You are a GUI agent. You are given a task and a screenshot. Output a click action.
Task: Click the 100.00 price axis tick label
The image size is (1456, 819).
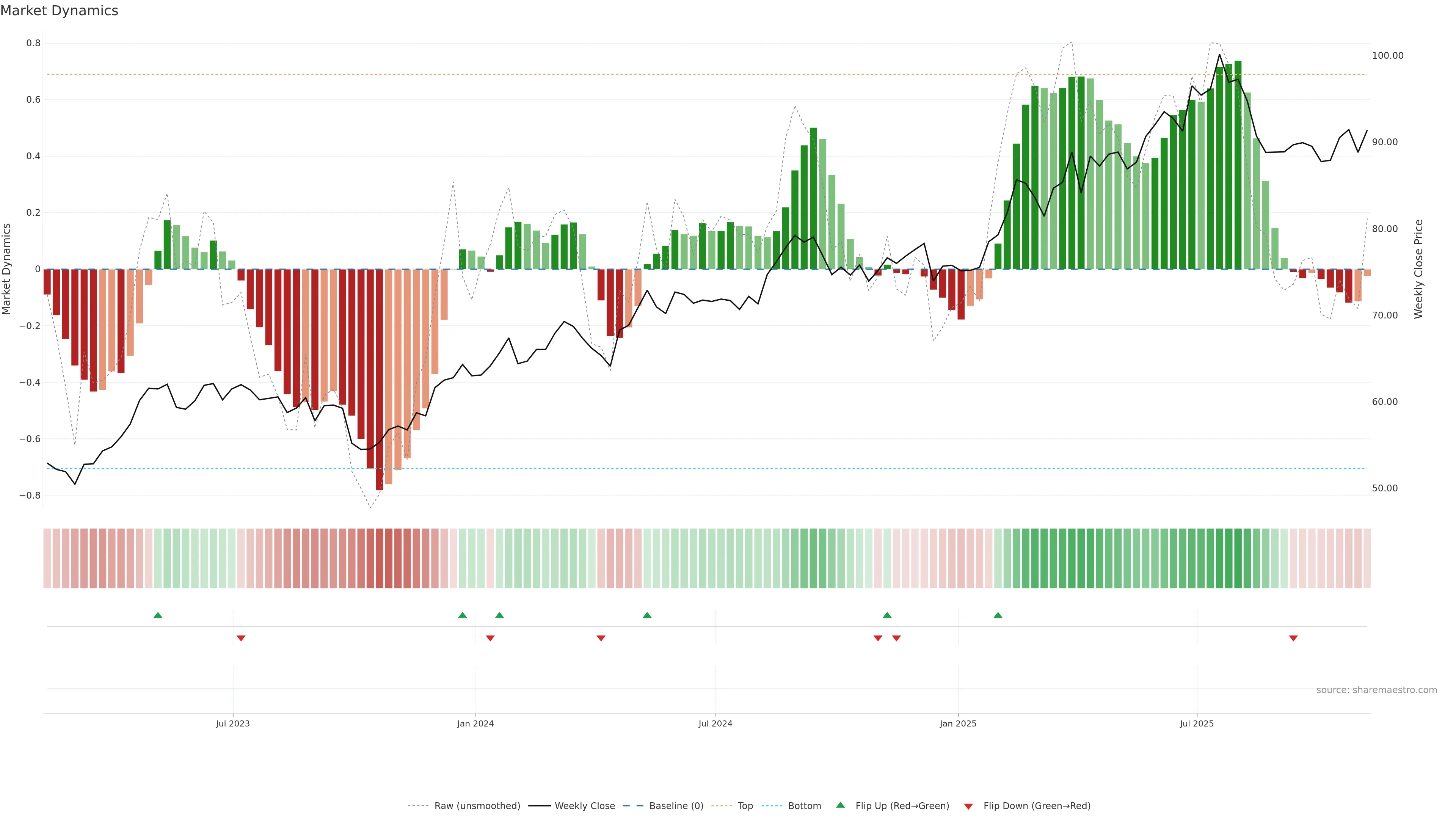click(1388, 55)
